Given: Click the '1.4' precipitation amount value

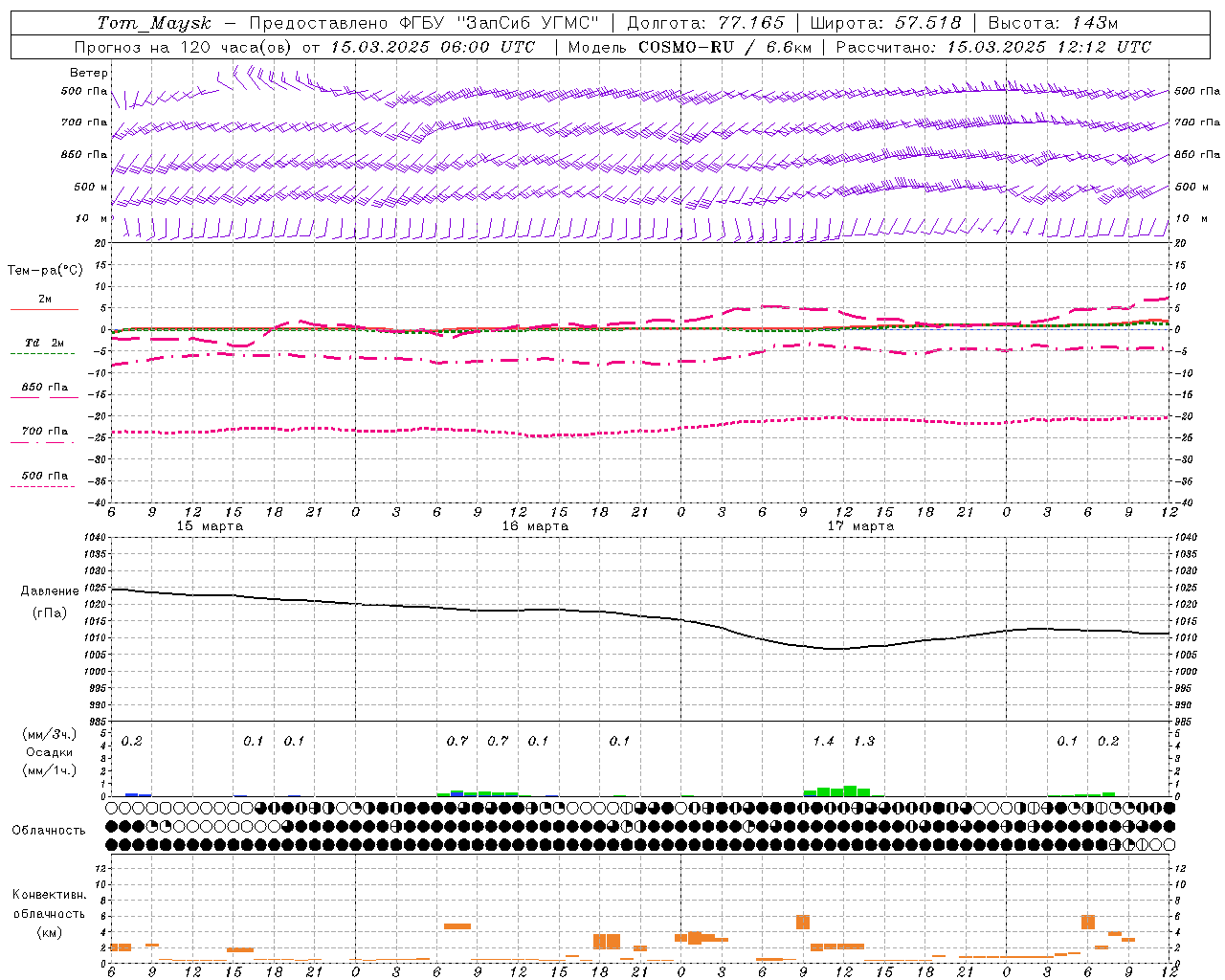Looking at the screenshot, I should 823,742.
